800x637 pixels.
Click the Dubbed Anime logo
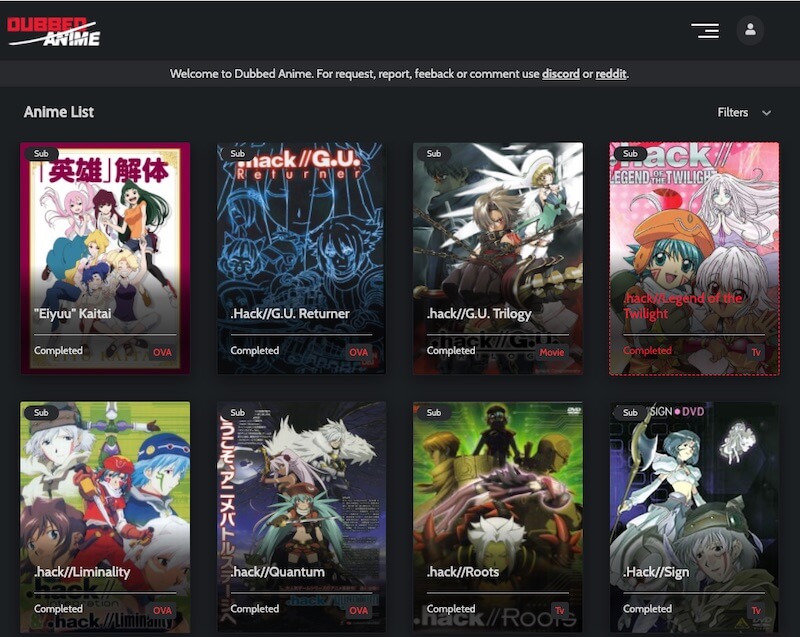tap(54, 32)
